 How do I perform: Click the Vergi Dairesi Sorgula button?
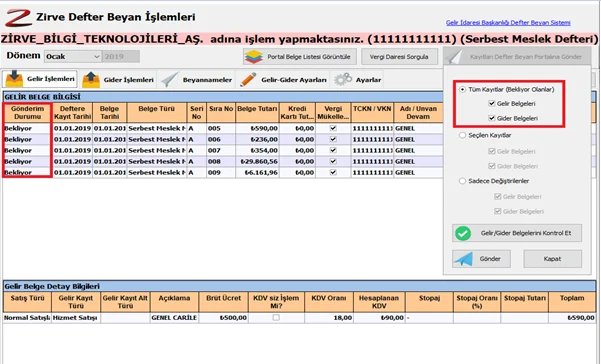pyautogui.click(x=399, y=57)
